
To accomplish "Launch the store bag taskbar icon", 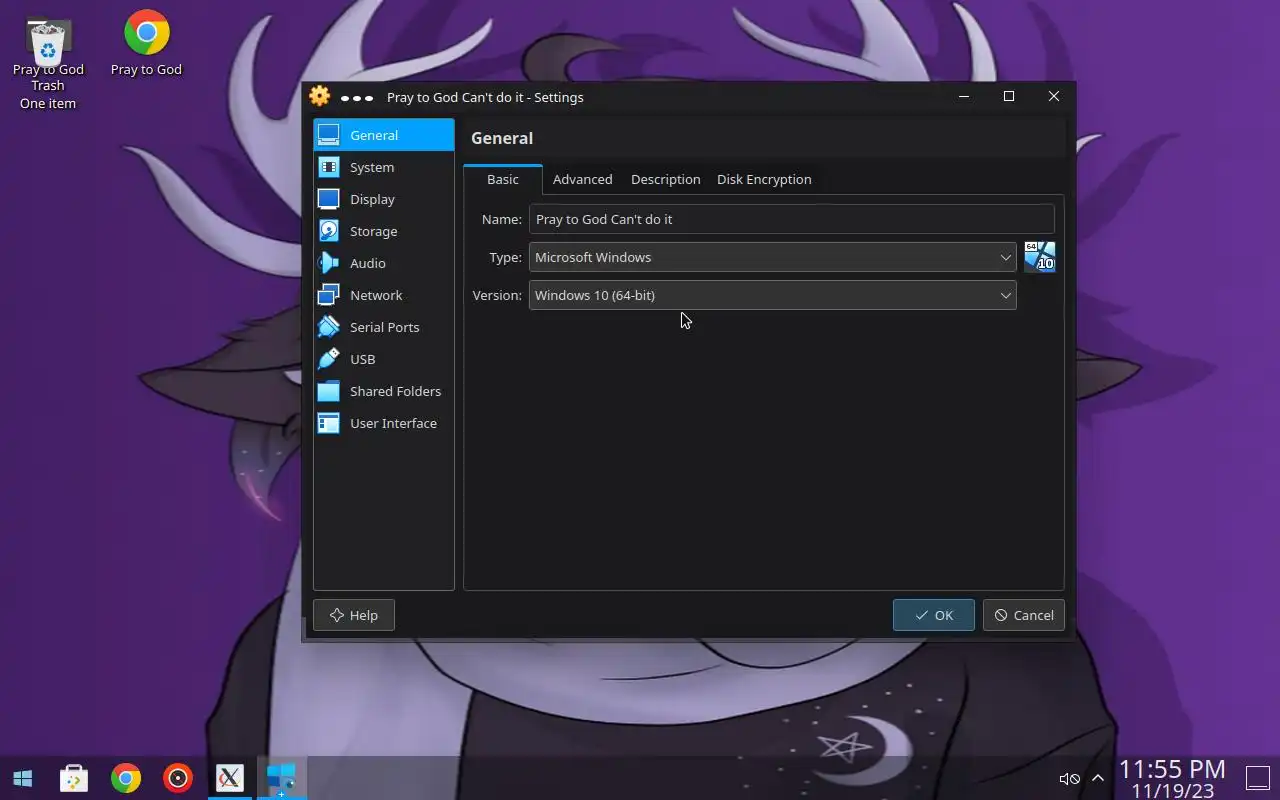I will click(74, 778).
